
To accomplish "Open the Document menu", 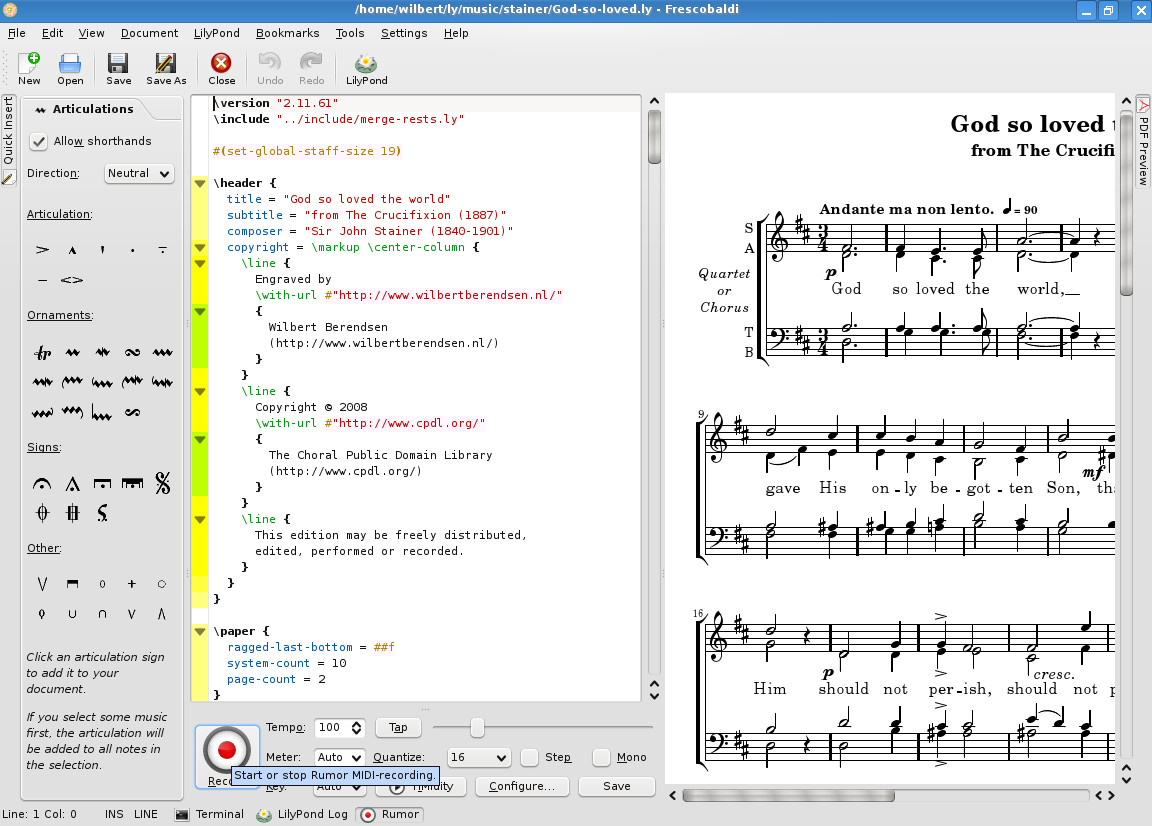I will point(149,33).
